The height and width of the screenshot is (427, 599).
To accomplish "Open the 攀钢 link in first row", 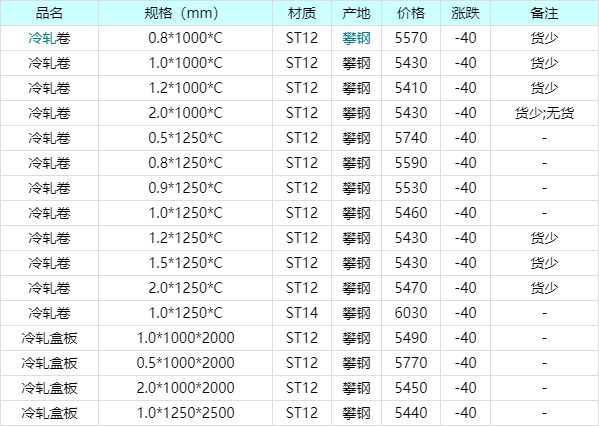I will (356, 38).
